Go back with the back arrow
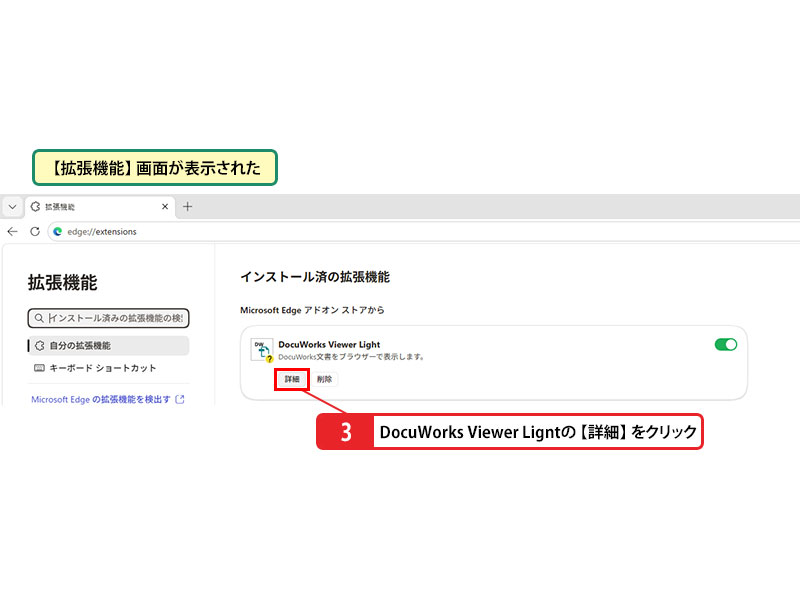 point(13,232)
